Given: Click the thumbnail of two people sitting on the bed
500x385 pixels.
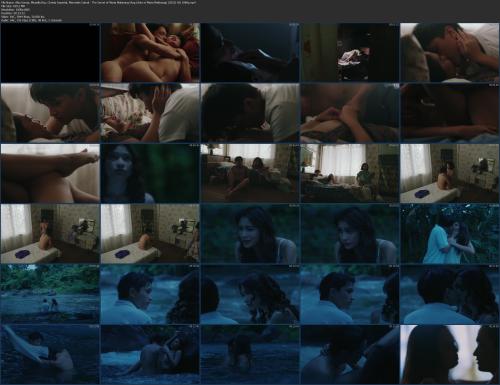Looking at the screenshot, I should 250,173.
